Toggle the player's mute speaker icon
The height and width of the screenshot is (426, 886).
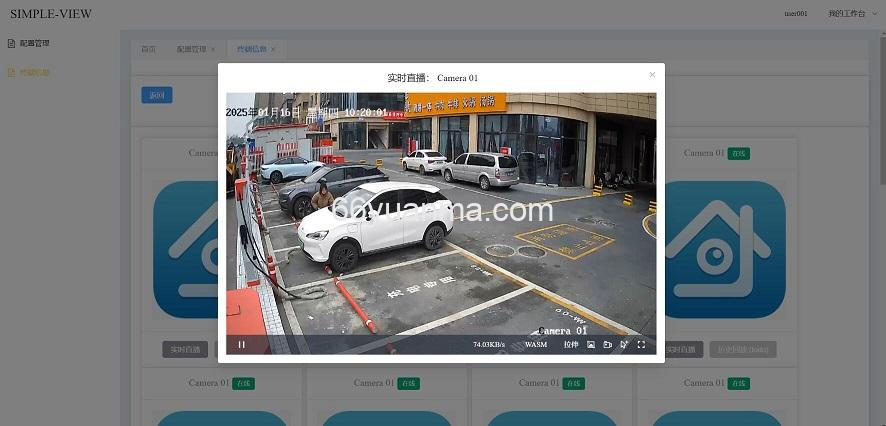(624, 345)
